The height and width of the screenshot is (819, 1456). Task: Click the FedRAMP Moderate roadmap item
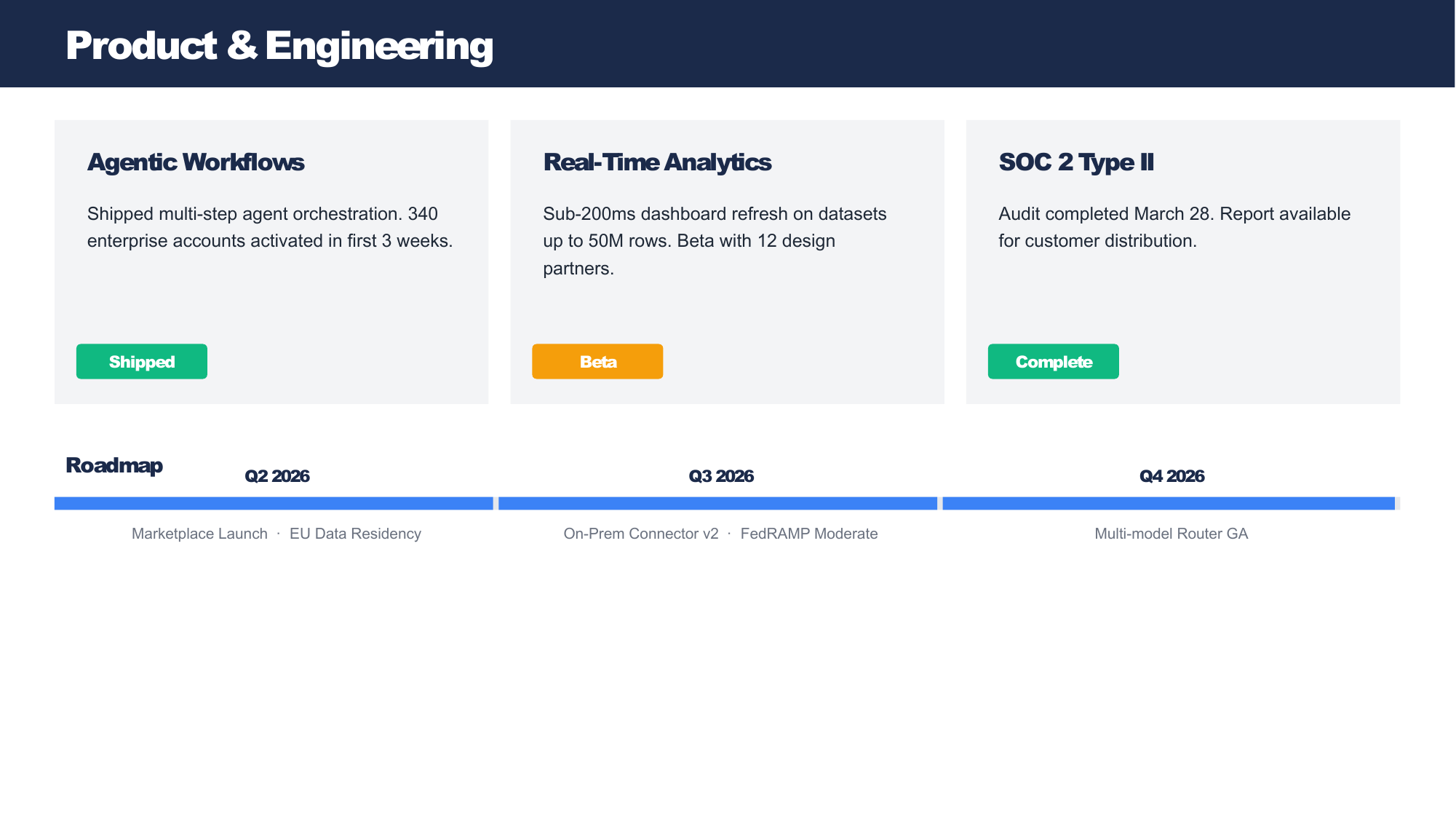809,534
